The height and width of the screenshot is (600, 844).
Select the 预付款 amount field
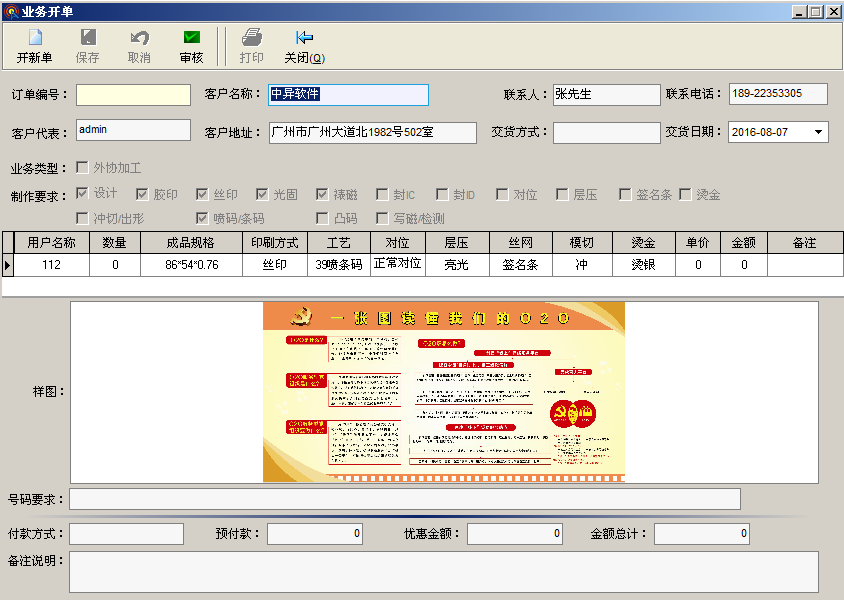[x=313, y=533]
